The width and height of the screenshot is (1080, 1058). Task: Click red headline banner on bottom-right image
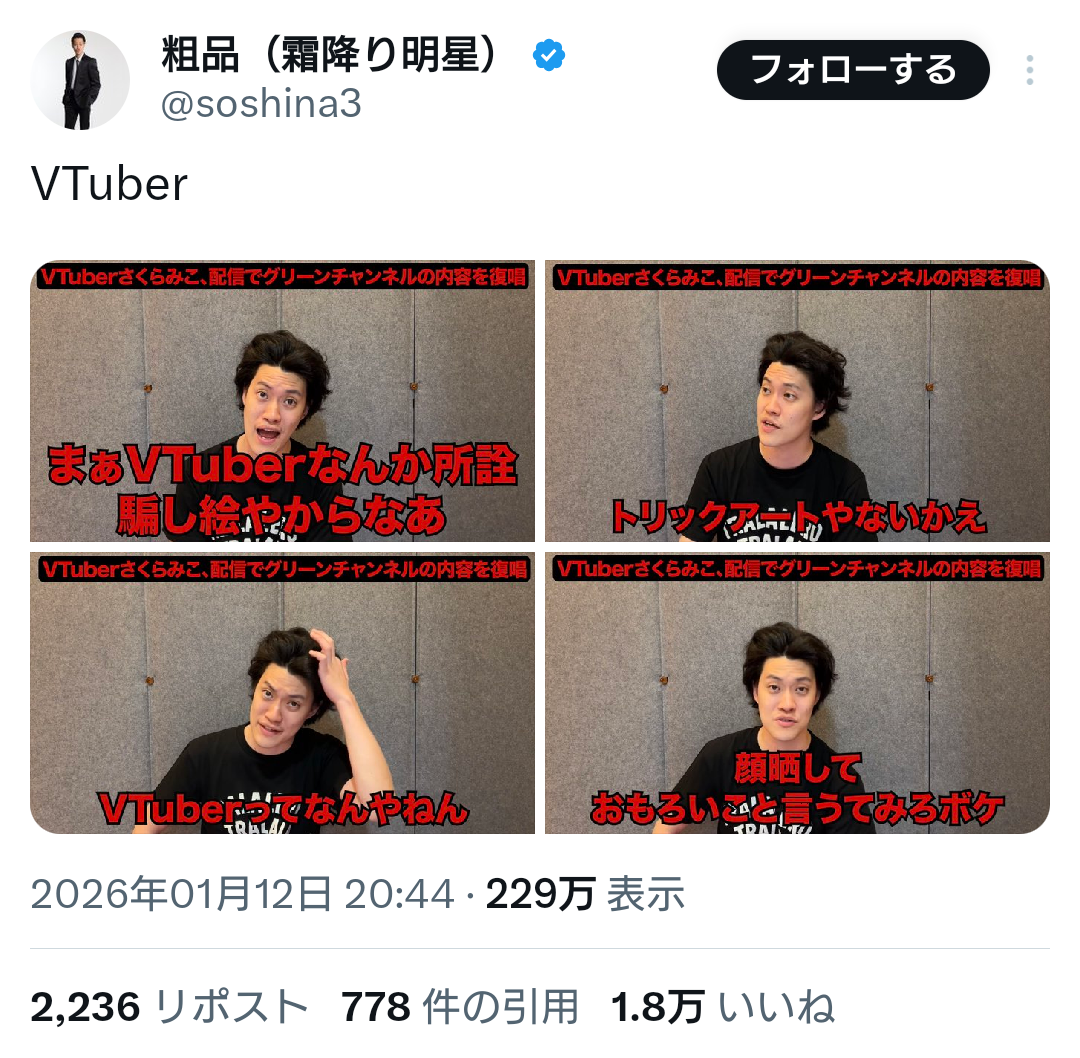tap(798, 568)
